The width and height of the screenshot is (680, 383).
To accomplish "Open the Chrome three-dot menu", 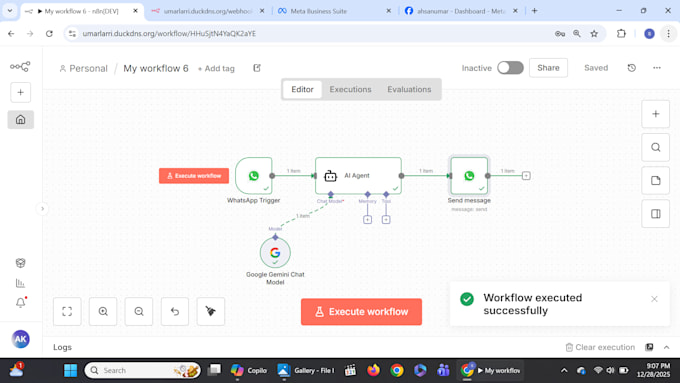I will point(668,33).
